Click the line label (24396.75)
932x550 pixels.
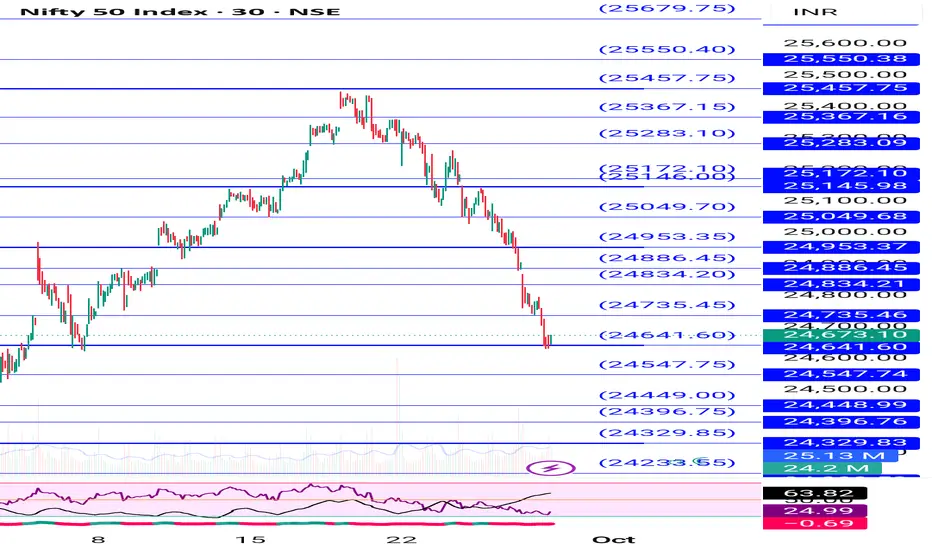coord(667,411)
